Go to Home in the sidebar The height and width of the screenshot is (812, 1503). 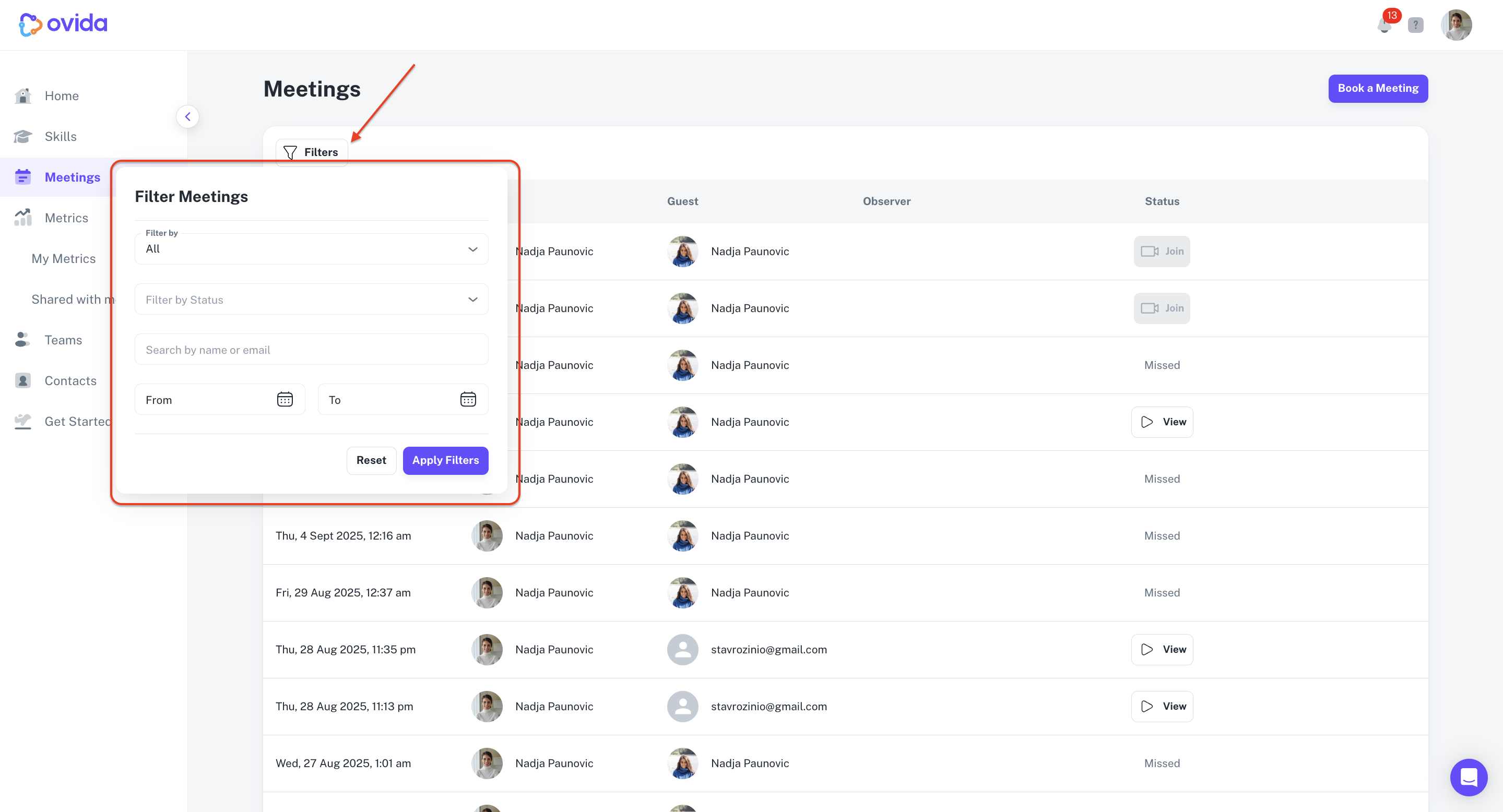(62, 95)
